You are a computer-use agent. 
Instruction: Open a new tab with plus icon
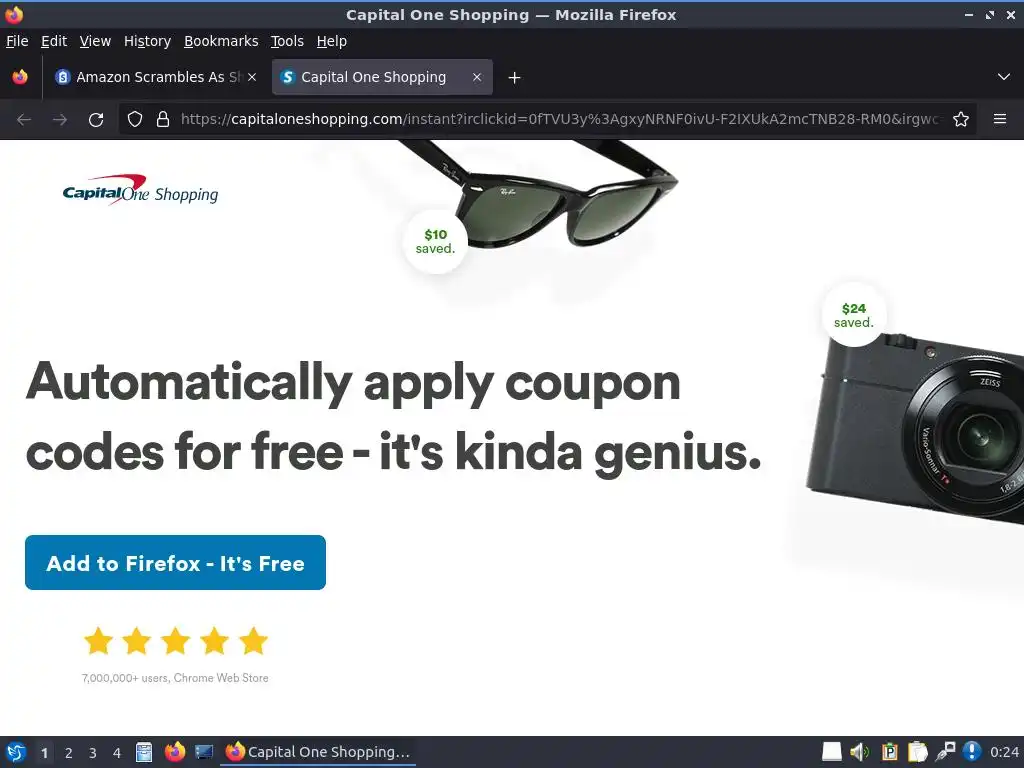(515, 78)
